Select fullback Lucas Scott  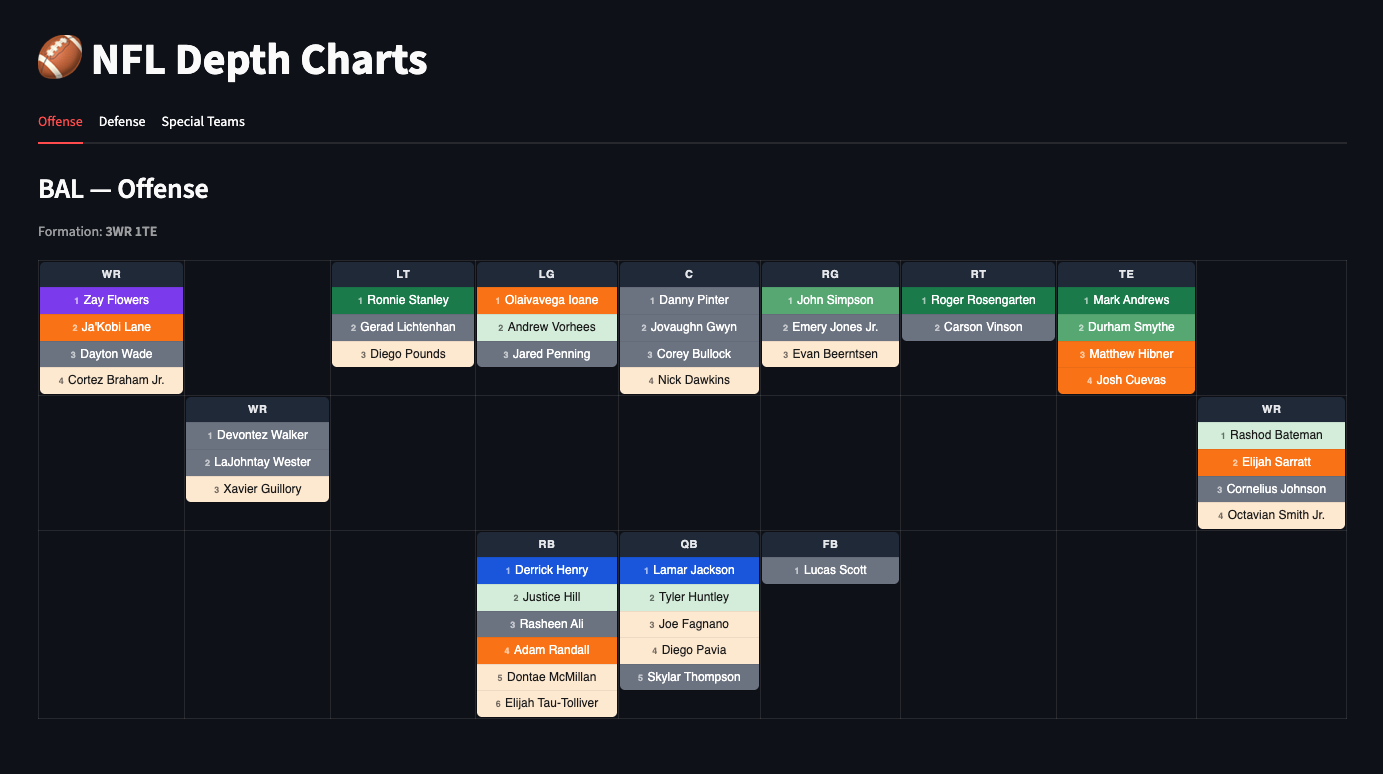tap(830, 570)
